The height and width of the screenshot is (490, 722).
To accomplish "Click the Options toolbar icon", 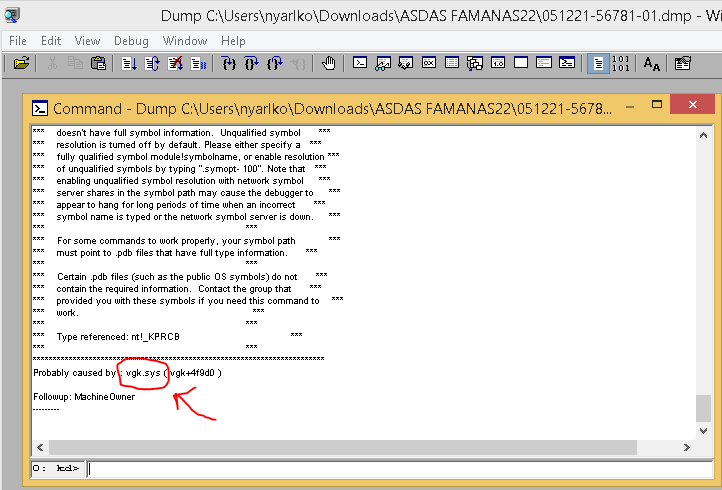I will click(x=682, y=63).
